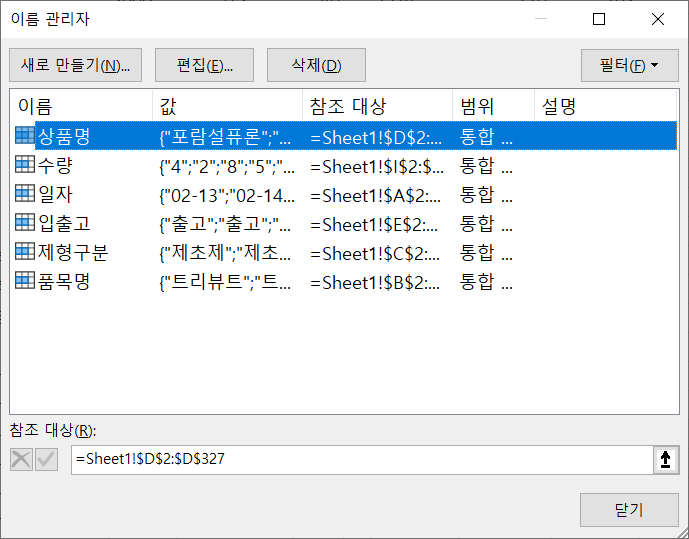Sort by the 이름 column header
Image resolution: width=689 pixels, height=539 pixels.
pyautogui.click(x=81, y=106)
